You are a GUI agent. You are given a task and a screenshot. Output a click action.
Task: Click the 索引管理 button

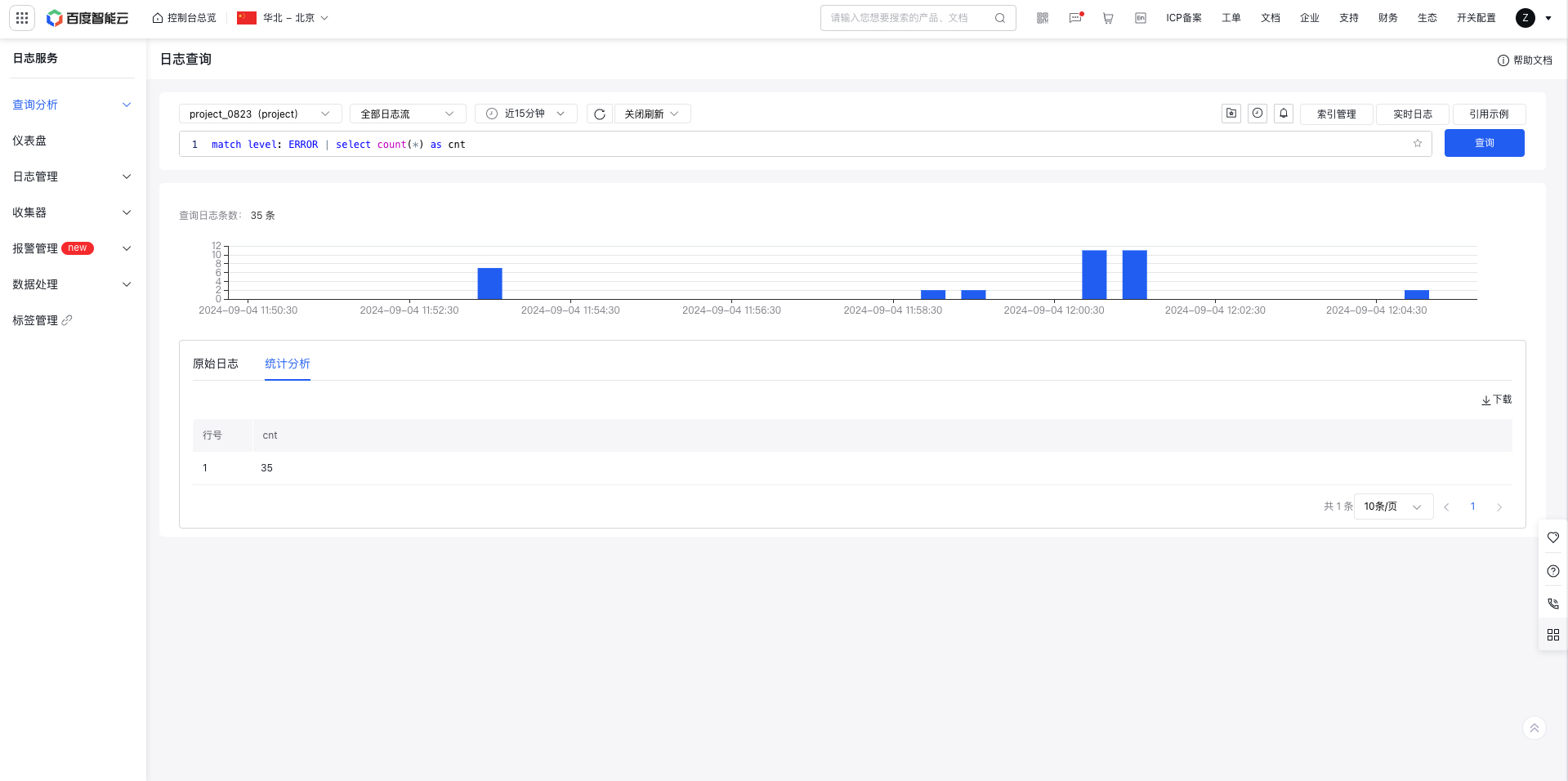click(1337, 114)
